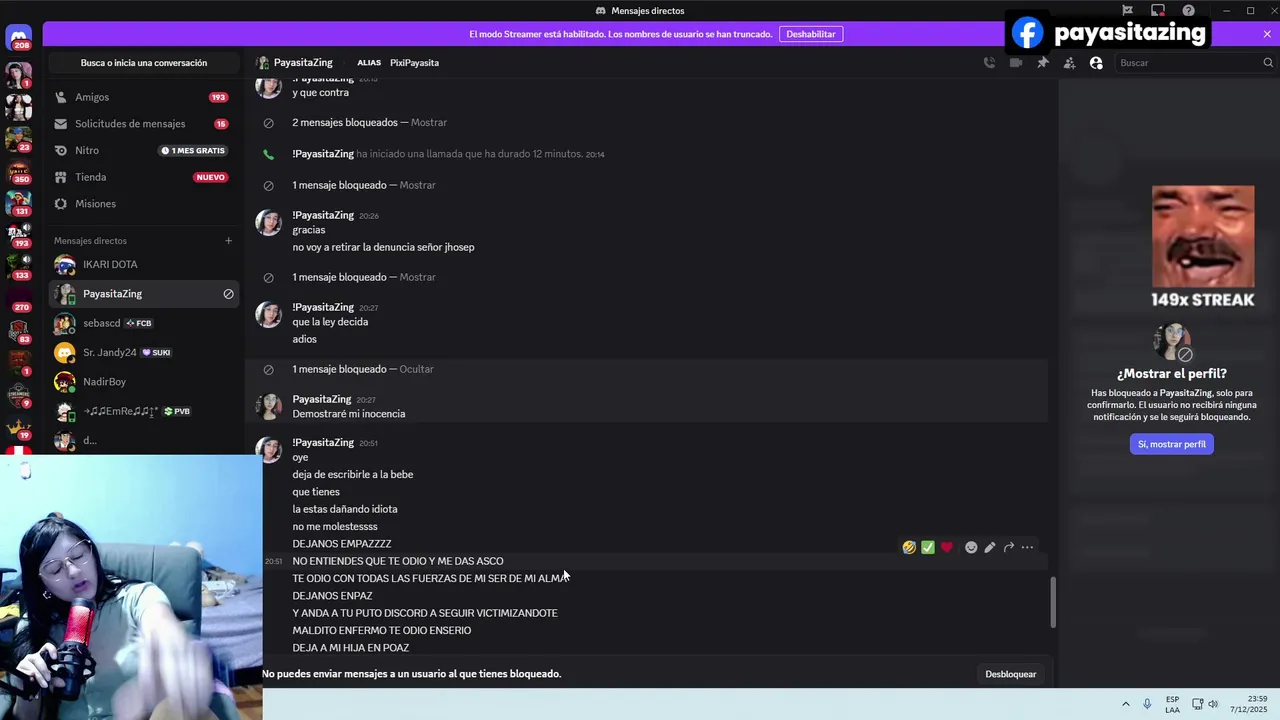The height and width of the screenshot is (720, 1280).
Task: Show blocked message above 'que la ley decida'
Action: coord(418,277)
